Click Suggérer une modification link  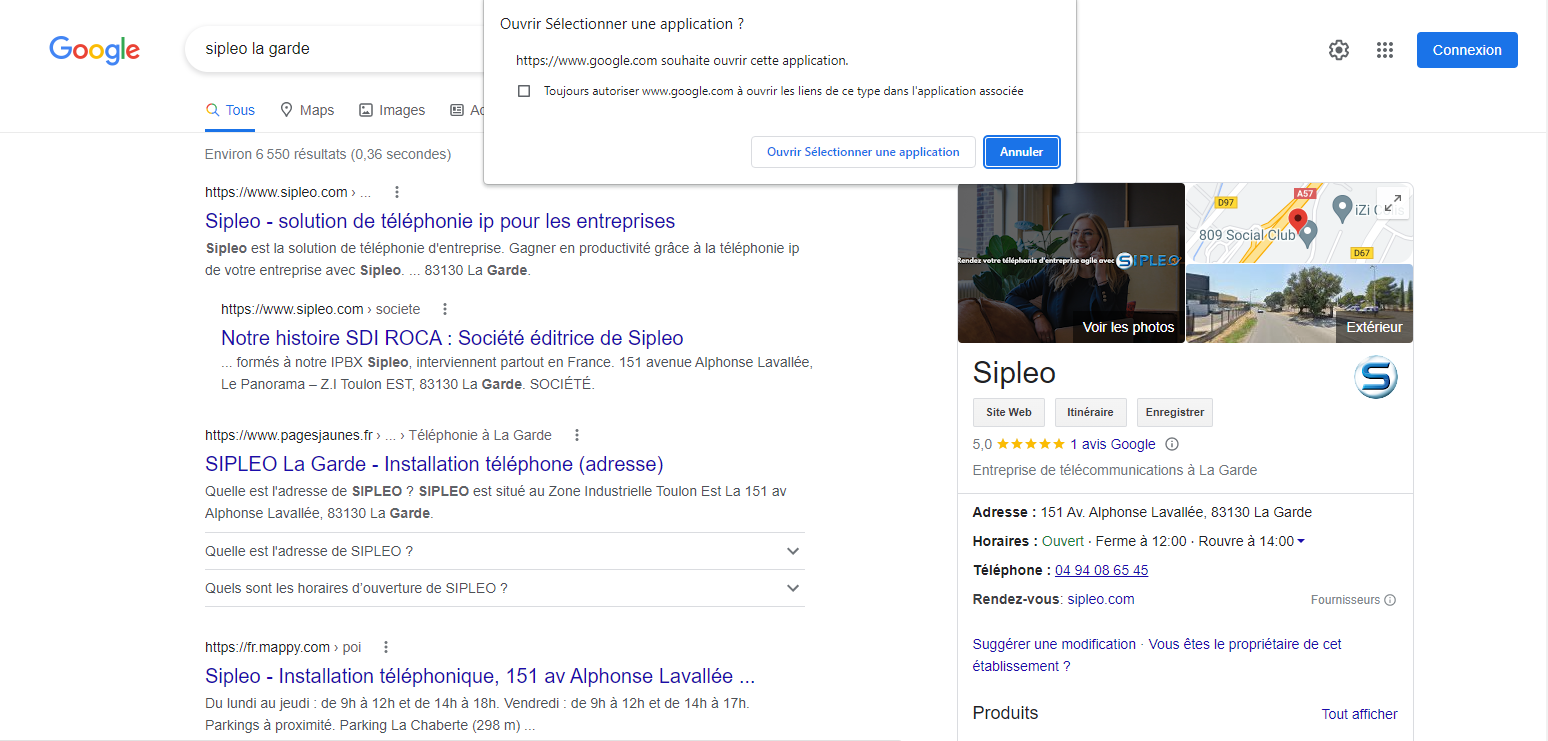point(1054,644)
